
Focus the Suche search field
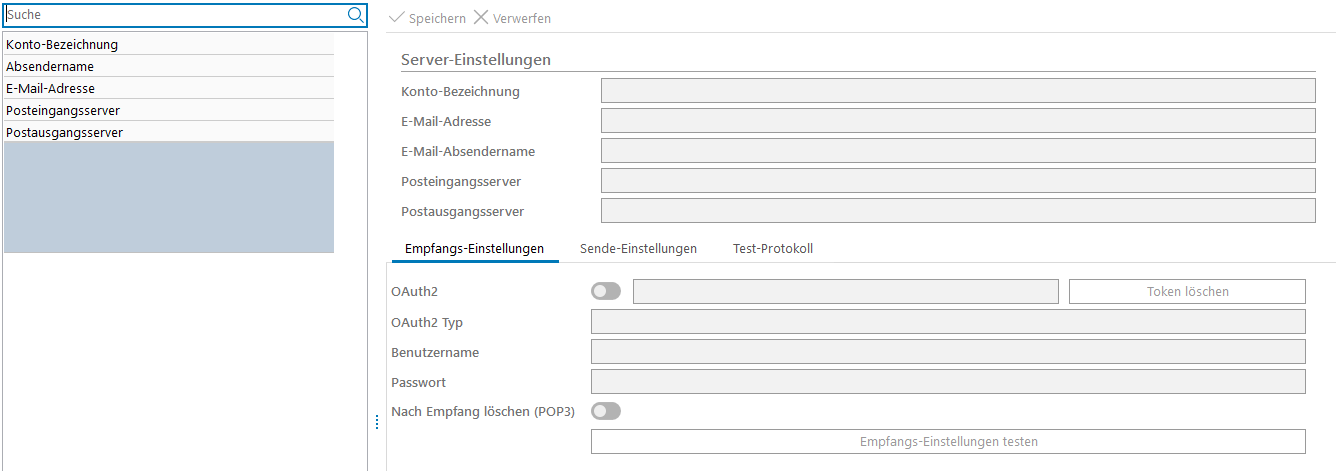175,15
